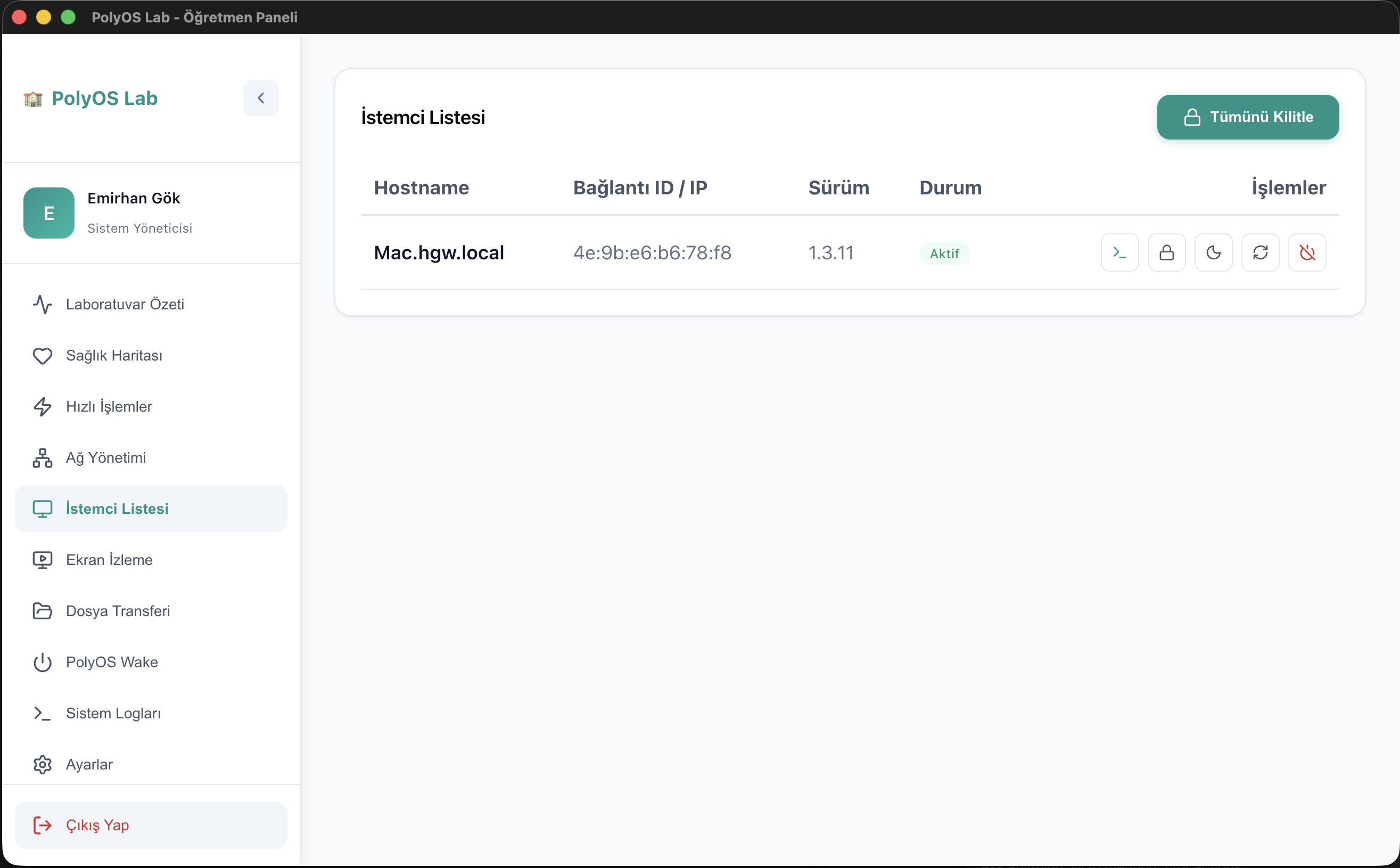The width and height of the screenshot is (1400, 868).
Task: Select İstemci Listesi in sidebar
Action: point(151,509)
